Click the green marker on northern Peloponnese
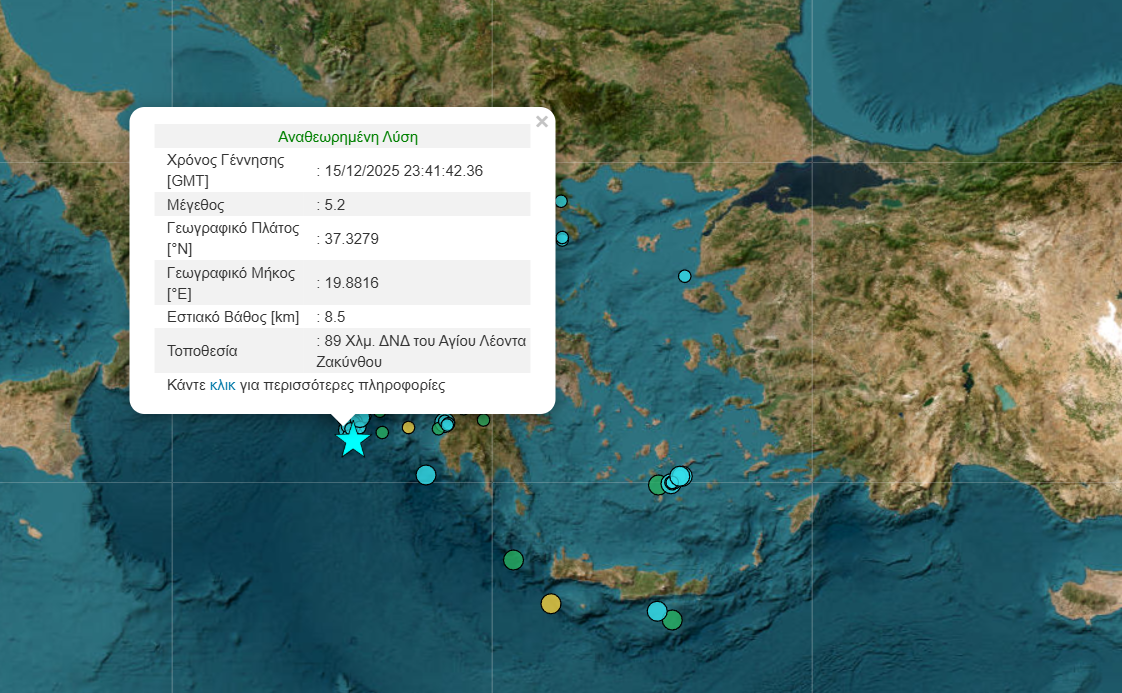1122x693 pixels. (x=483, y=420)
